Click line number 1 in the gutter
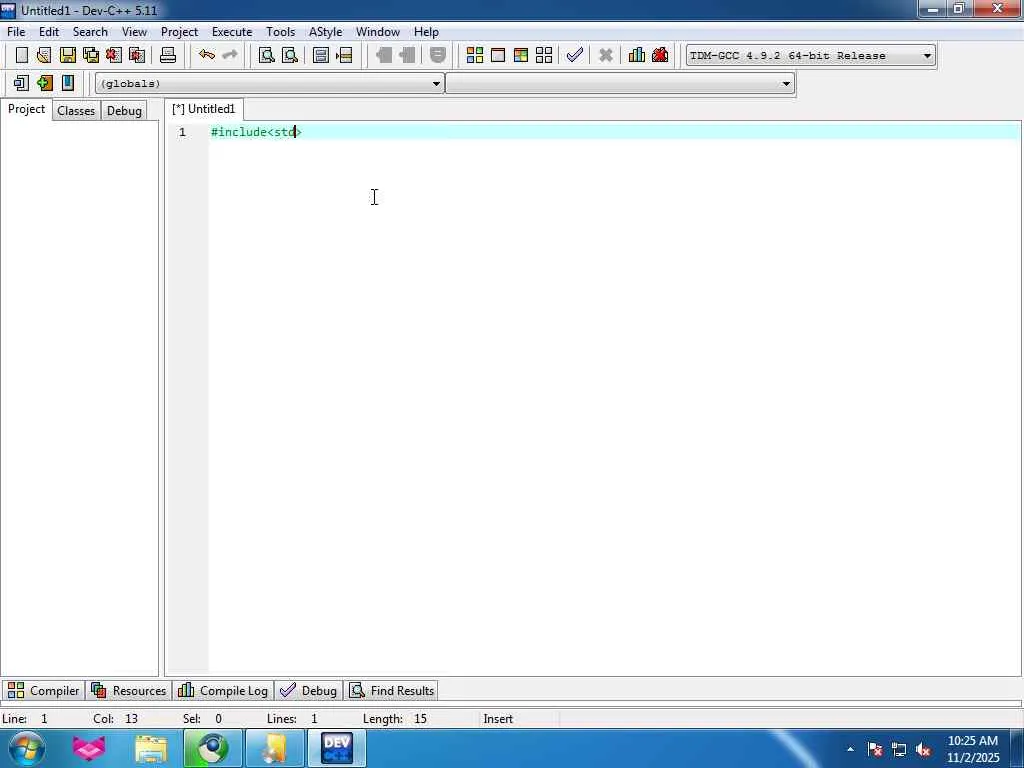The image size is (1024, 768). tap(183, 133)
